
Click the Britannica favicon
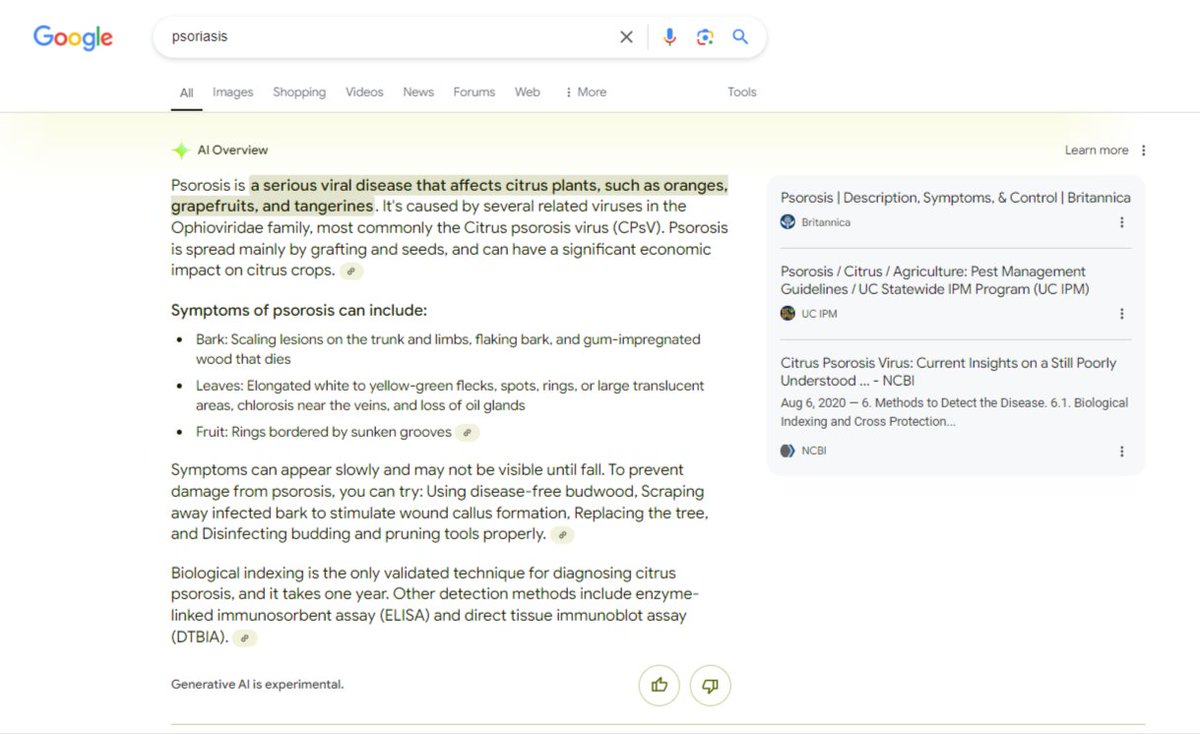pyautogui.click(x=788, y=222)
